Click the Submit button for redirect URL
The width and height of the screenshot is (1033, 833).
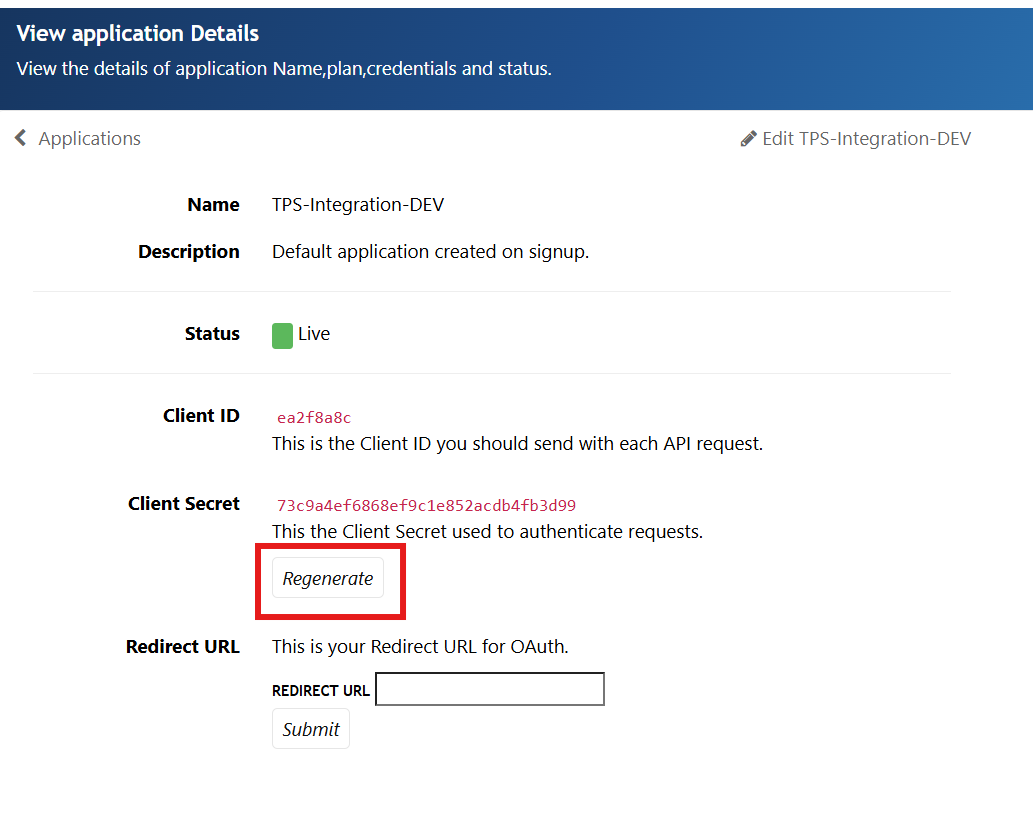point(311,729)
